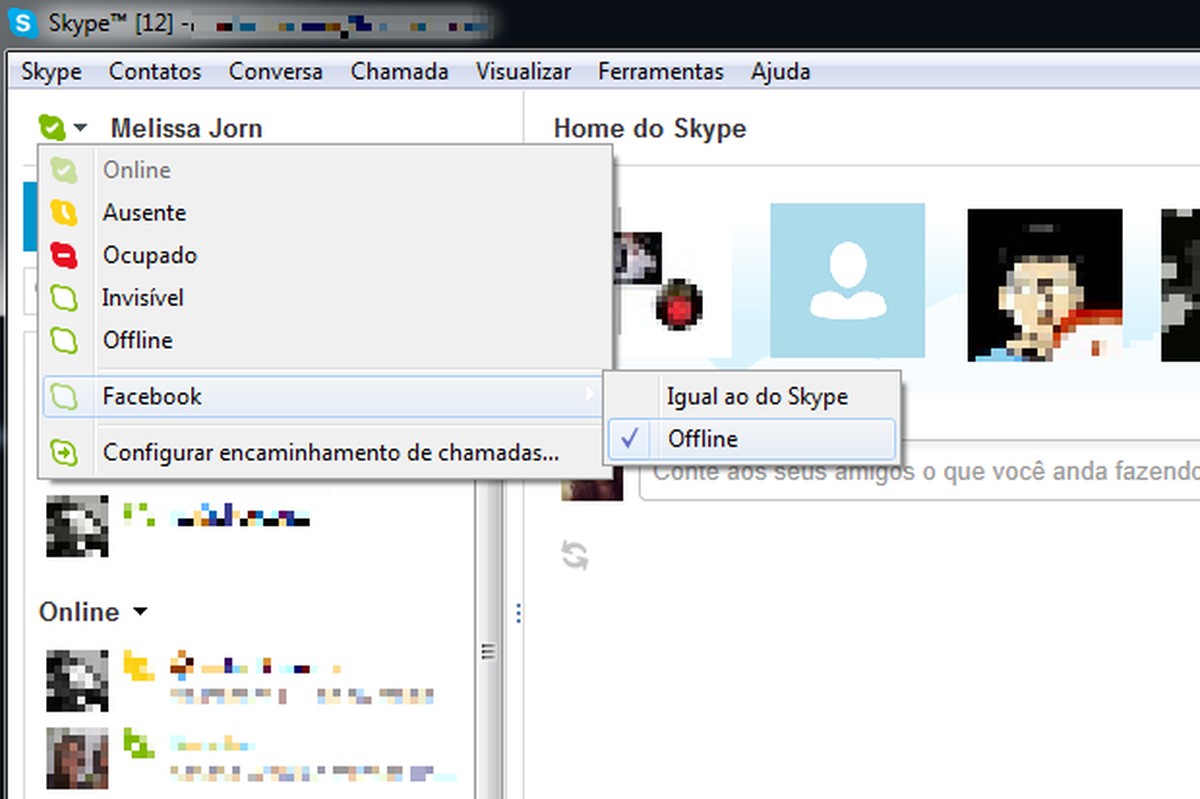Open the Ferramentas menu
This screenshot has width=1200, height=799.
[x=660, y=71]
